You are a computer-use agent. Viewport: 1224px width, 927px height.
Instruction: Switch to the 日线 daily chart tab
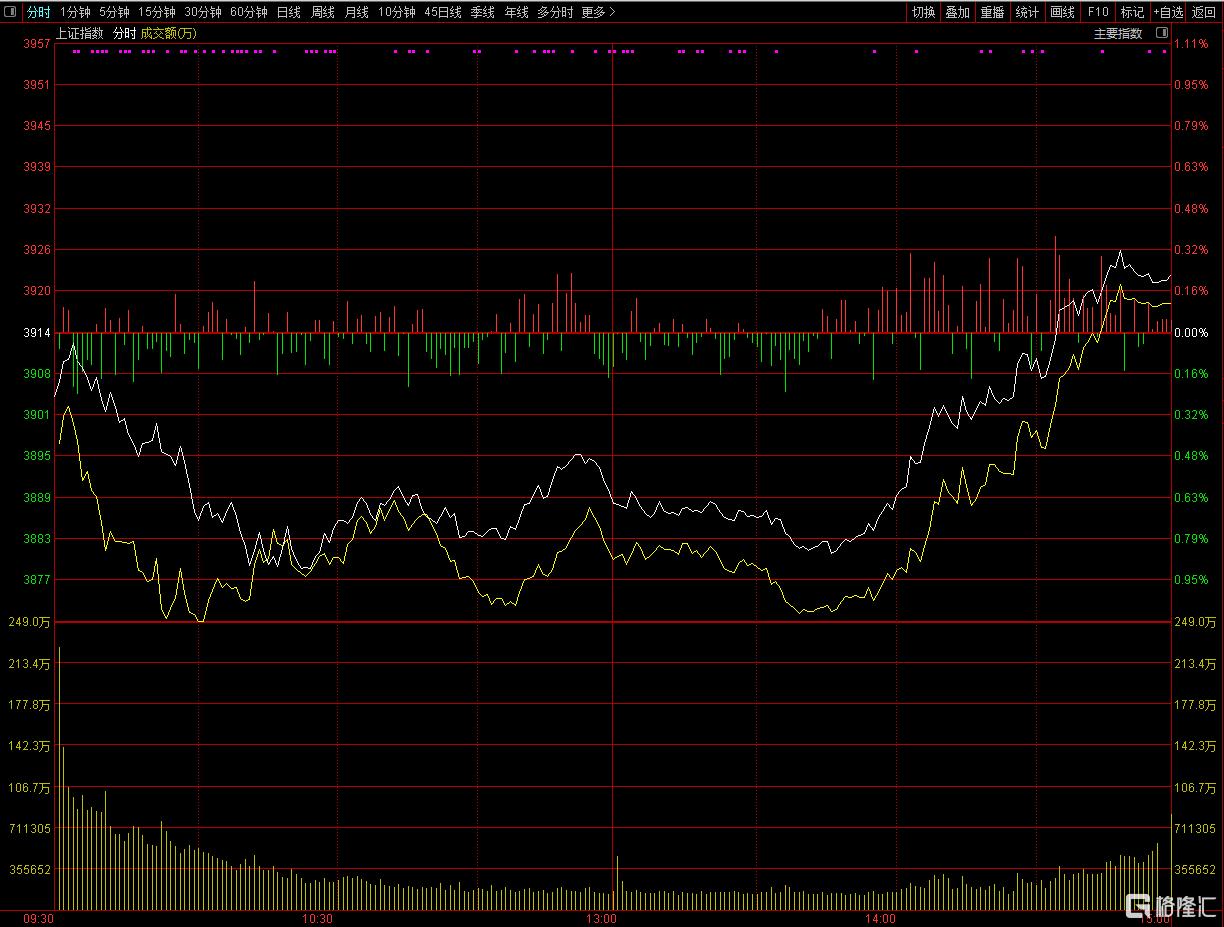[288, 13]
